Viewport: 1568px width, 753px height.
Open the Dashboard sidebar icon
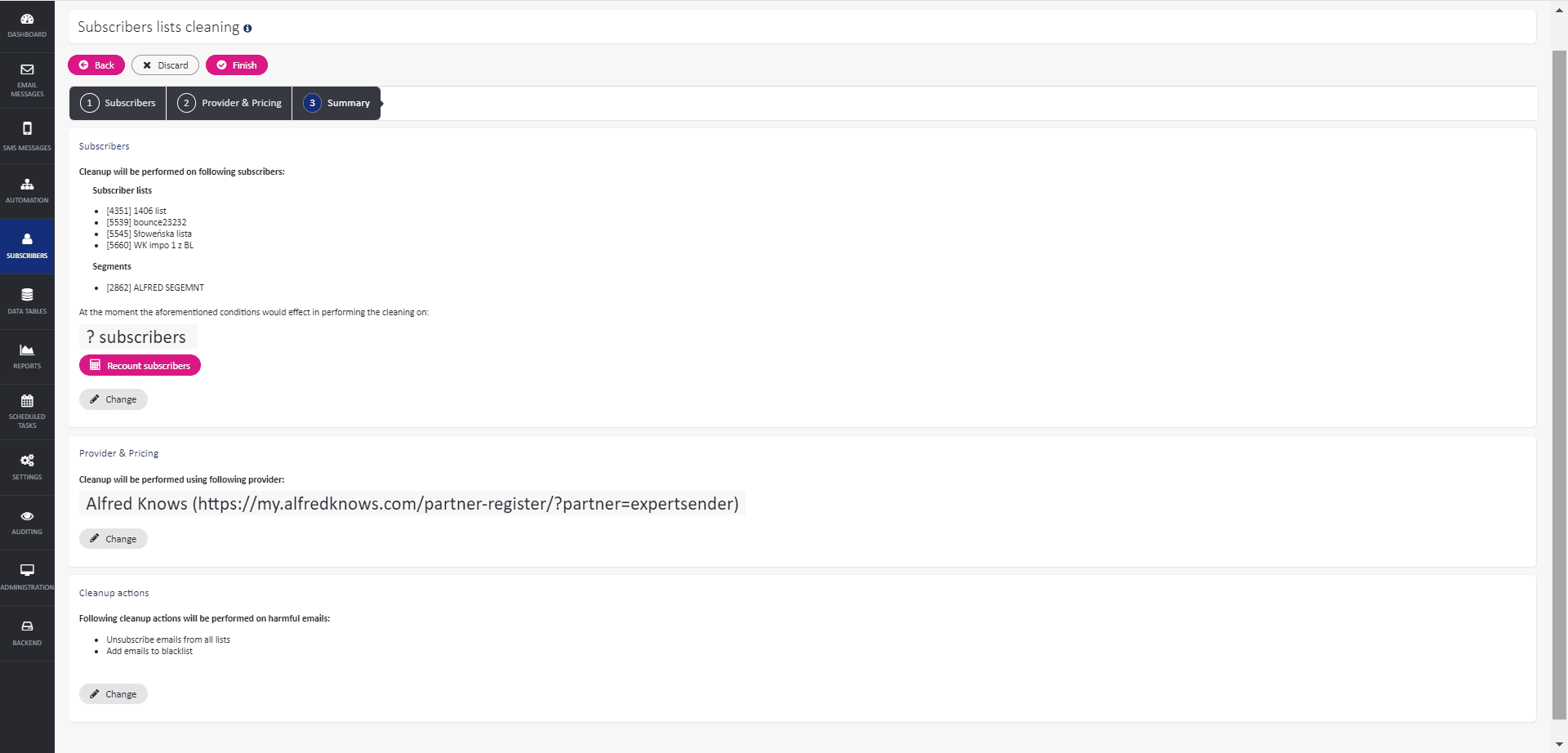tap(27, 20)
